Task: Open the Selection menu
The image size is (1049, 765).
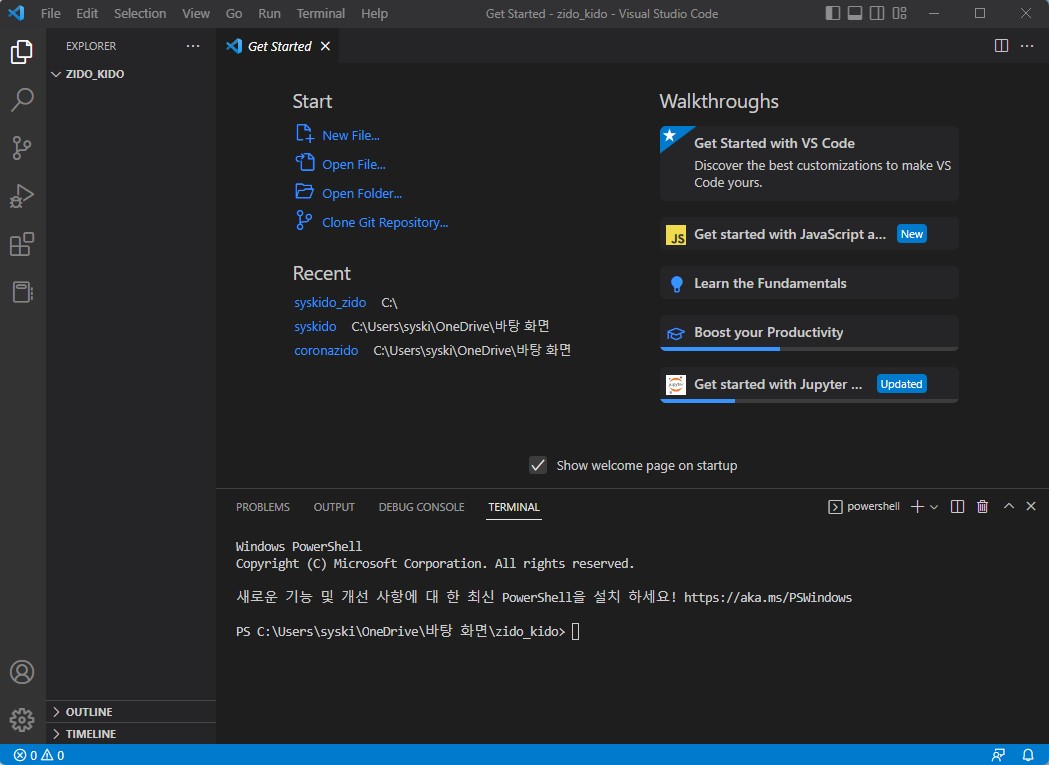Action: pos(140,13)
